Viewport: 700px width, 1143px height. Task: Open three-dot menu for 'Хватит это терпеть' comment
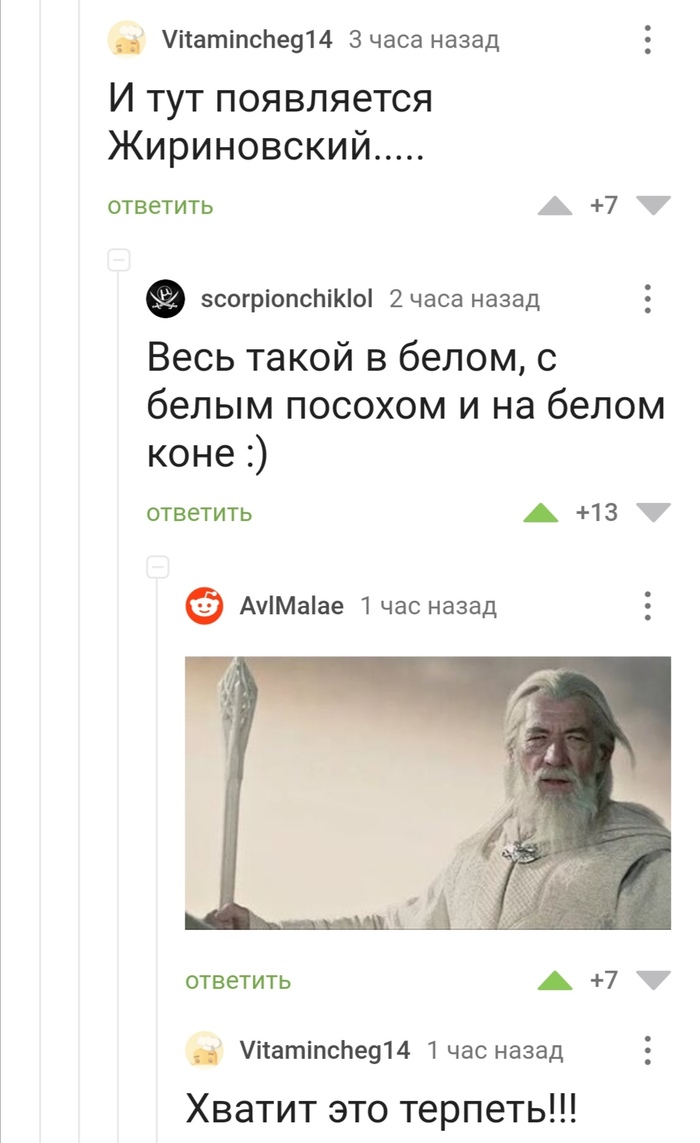coord(648,1050)
